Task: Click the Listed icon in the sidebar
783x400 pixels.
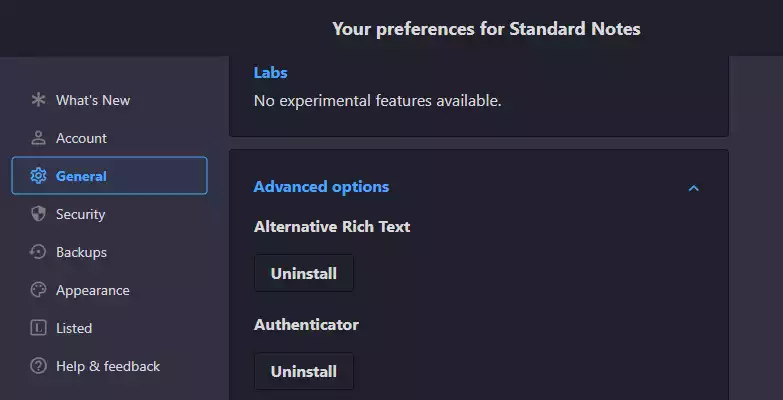Action: (38, 328)
